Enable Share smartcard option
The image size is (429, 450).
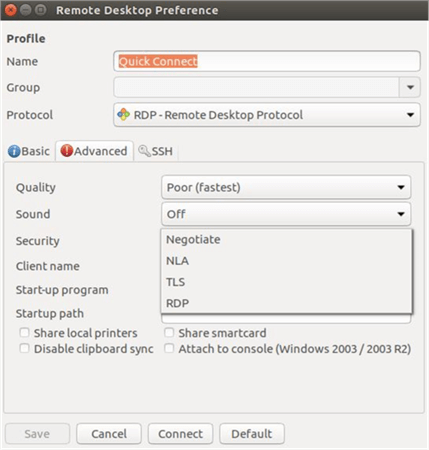point(169,332)
